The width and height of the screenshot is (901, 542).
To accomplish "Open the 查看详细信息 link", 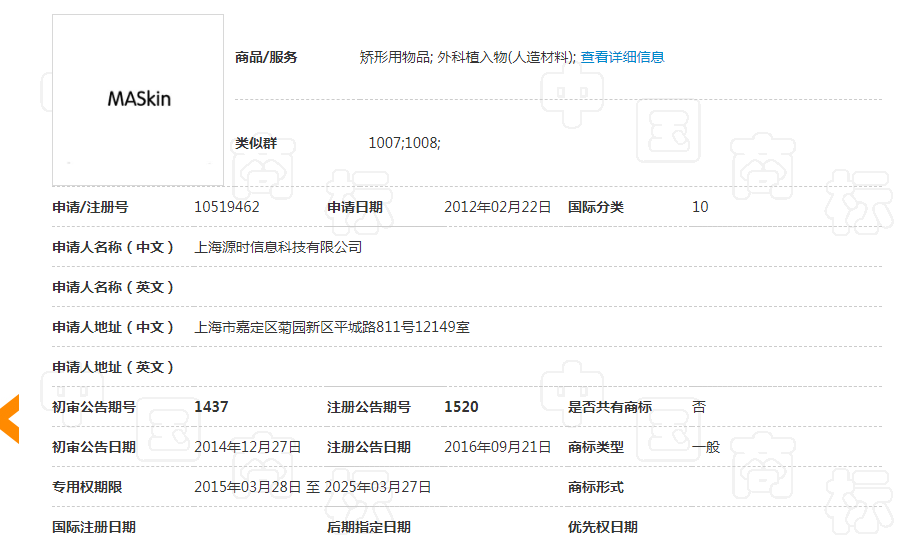I will (622, 57).
